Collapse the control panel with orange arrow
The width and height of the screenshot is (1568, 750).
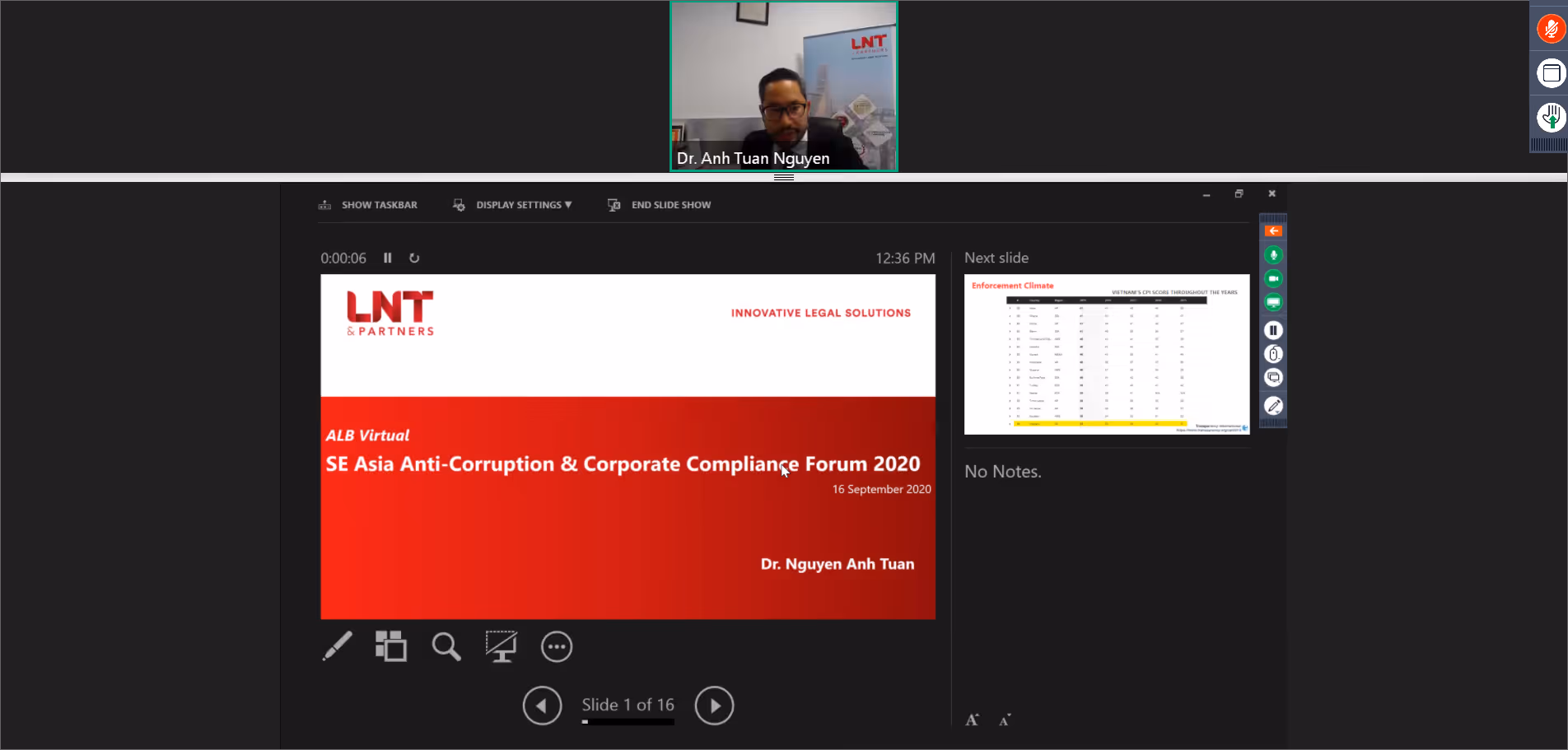coord(1273,231)
